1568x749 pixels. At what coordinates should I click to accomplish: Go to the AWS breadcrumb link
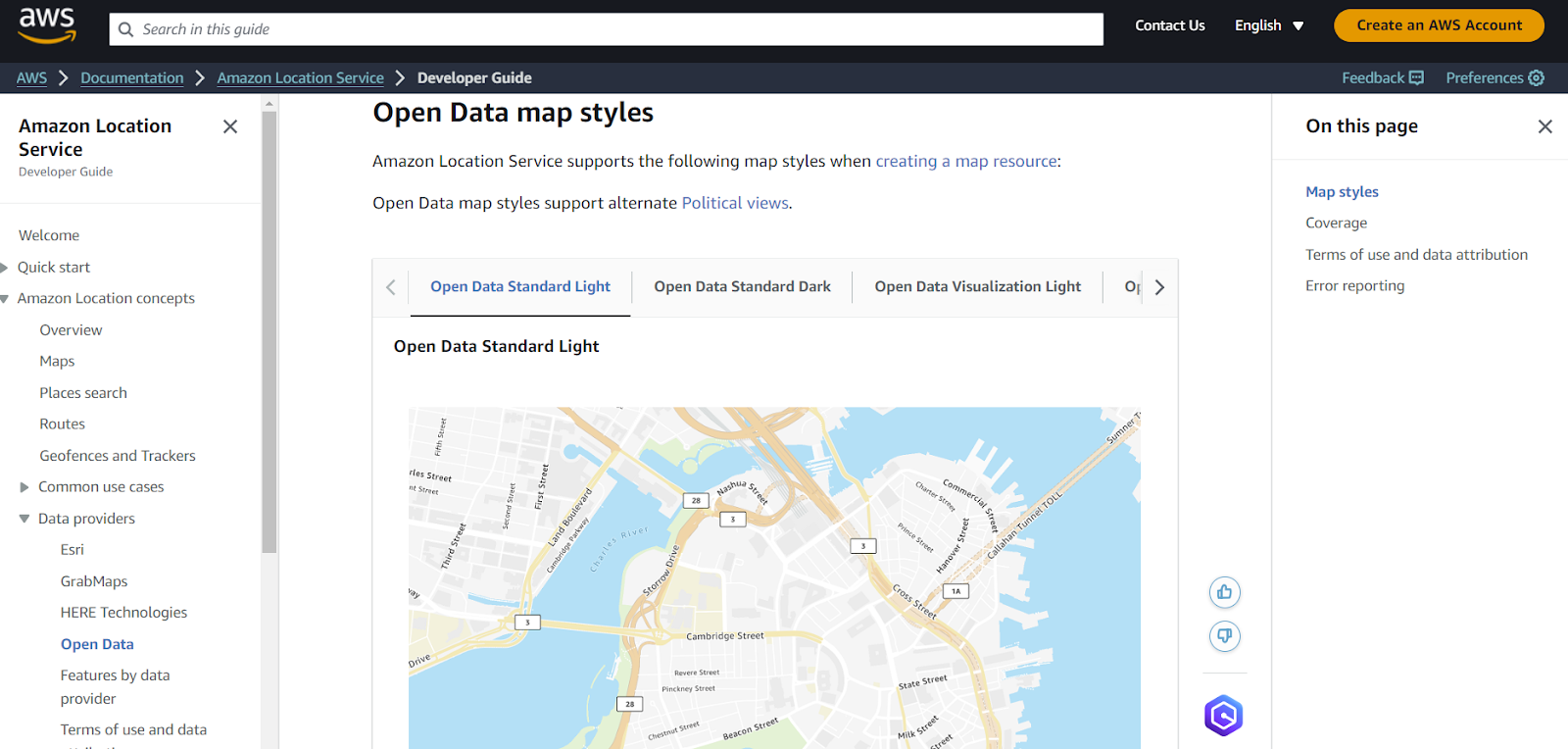point(31,77)
